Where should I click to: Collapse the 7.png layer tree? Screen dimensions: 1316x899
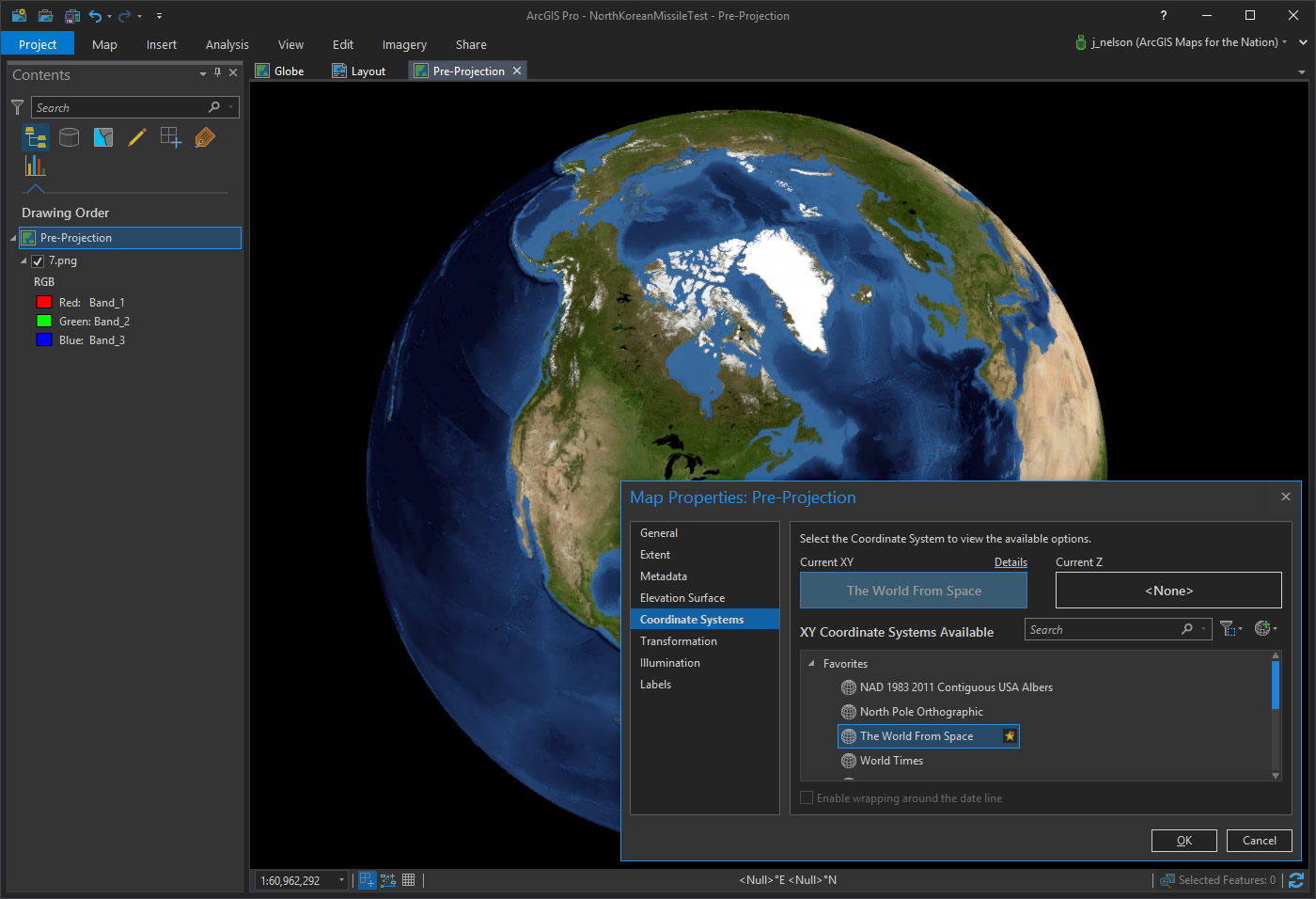tap(23, 261)
